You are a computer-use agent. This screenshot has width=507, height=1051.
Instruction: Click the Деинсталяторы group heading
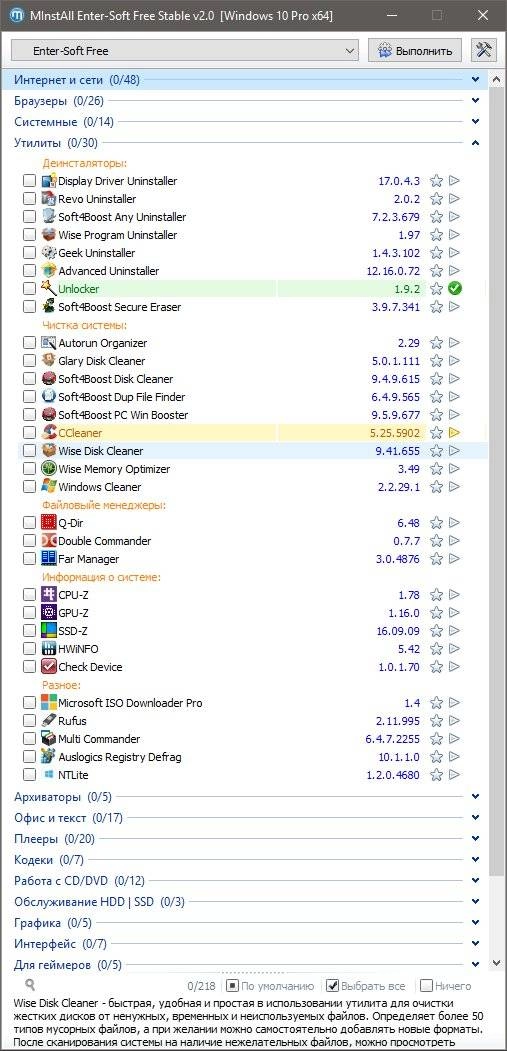[85, 163]
